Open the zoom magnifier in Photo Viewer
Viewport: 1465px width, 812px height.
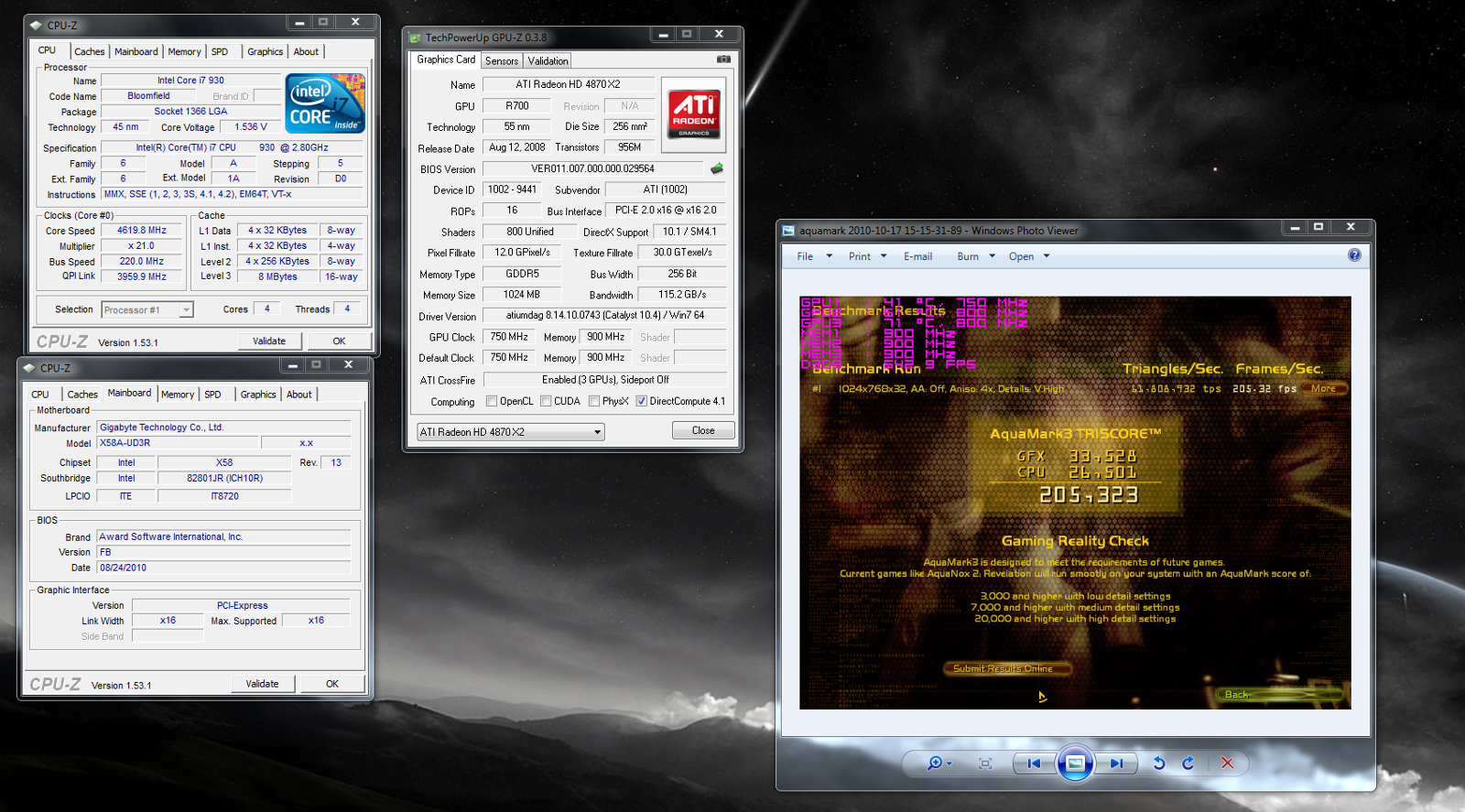point(939,763)
